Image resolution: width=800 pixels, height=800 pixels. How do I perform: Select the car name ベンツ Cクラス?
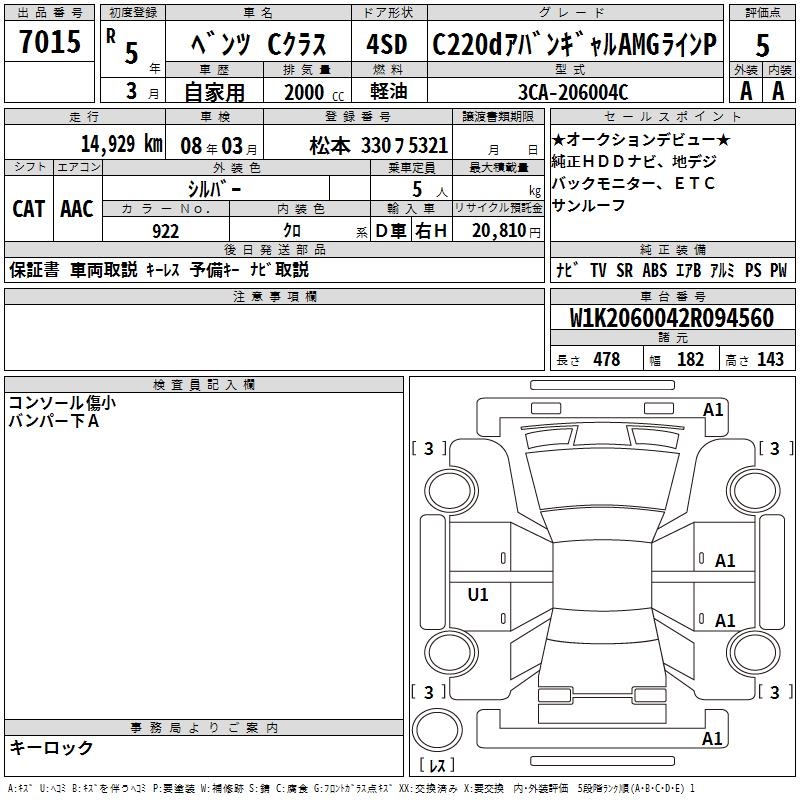pos(259,45)
